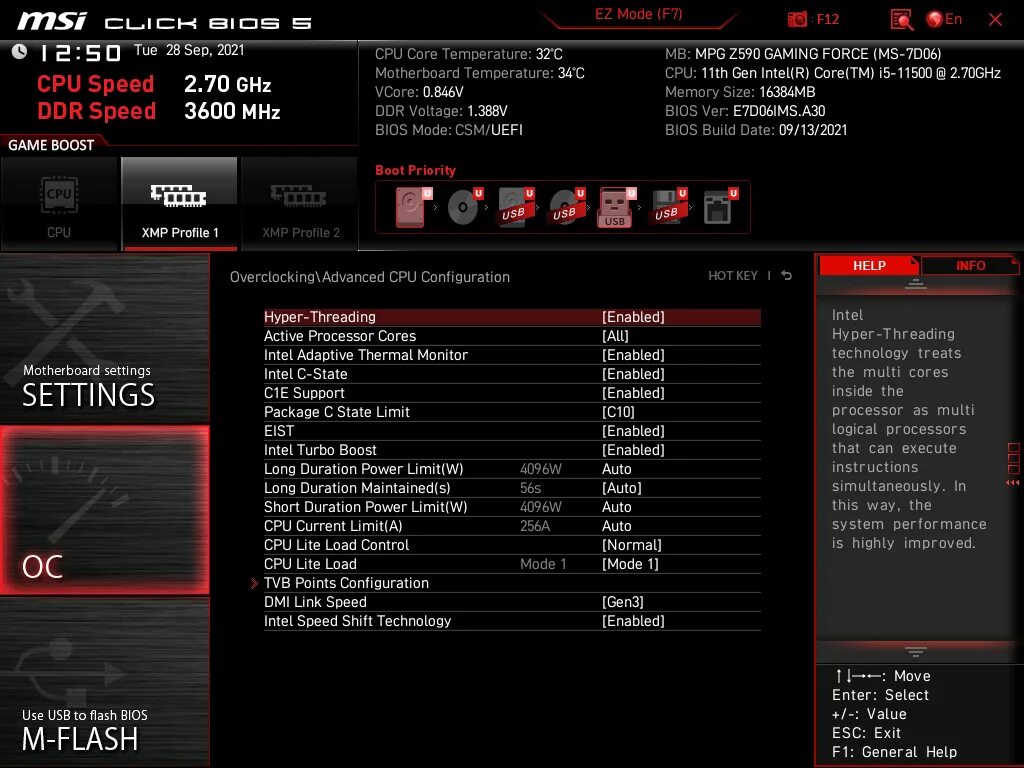1024x768 pixels.
Task: Select the CPU Lite Load row label
Action: pyautogui.click(x=310, y=564)
